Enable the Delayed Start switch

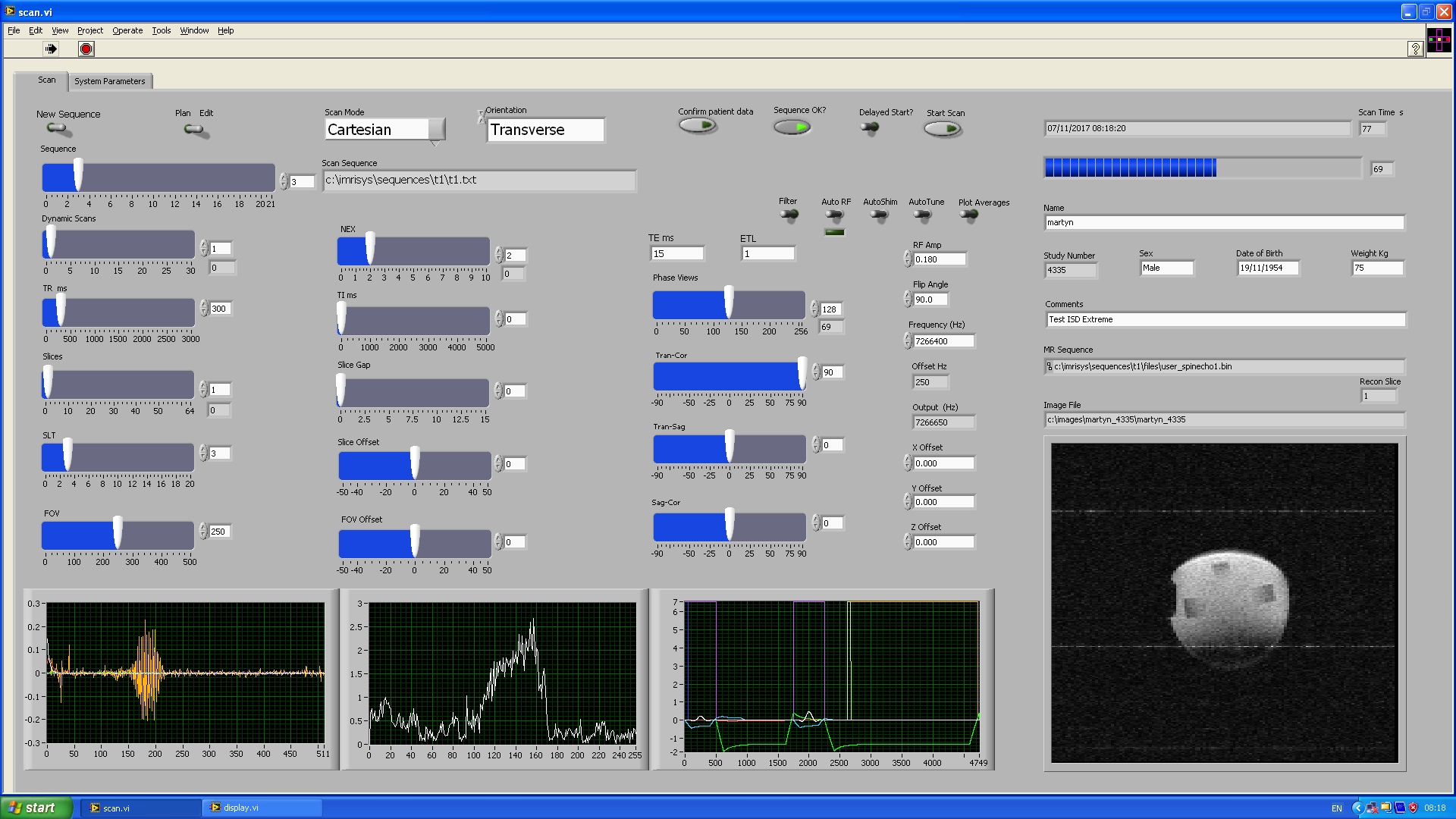(x=871, y=127)
